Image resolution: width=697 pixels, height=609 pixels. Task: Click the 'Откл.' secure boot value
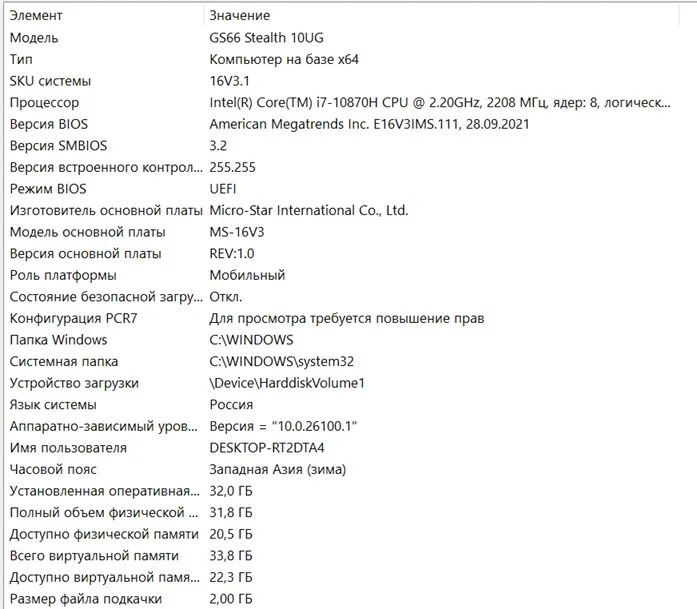(x=226, y=297)
